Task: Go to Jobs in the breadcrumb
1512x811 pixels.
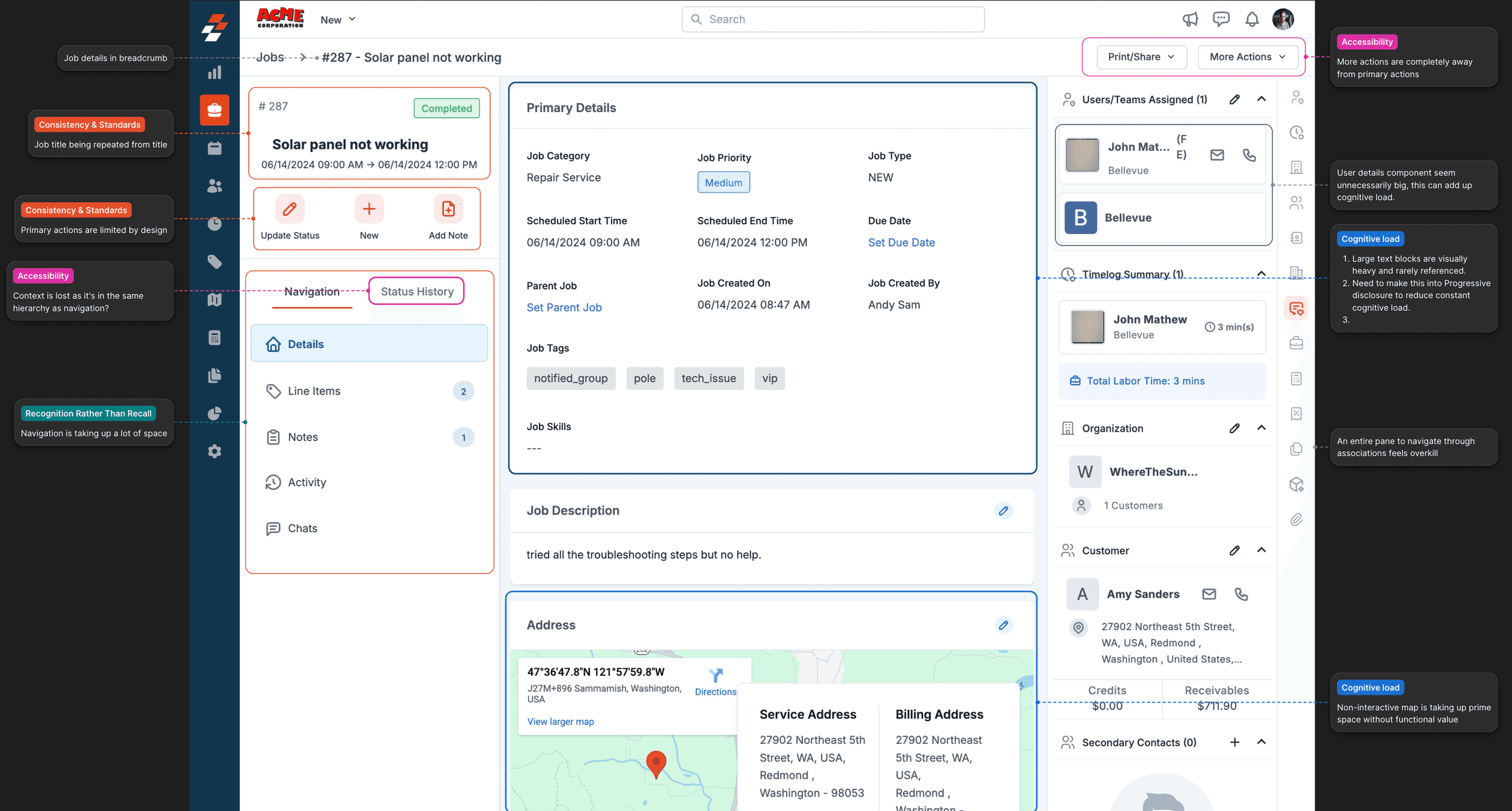Action: pyautogui.click(x=270, y=57)
